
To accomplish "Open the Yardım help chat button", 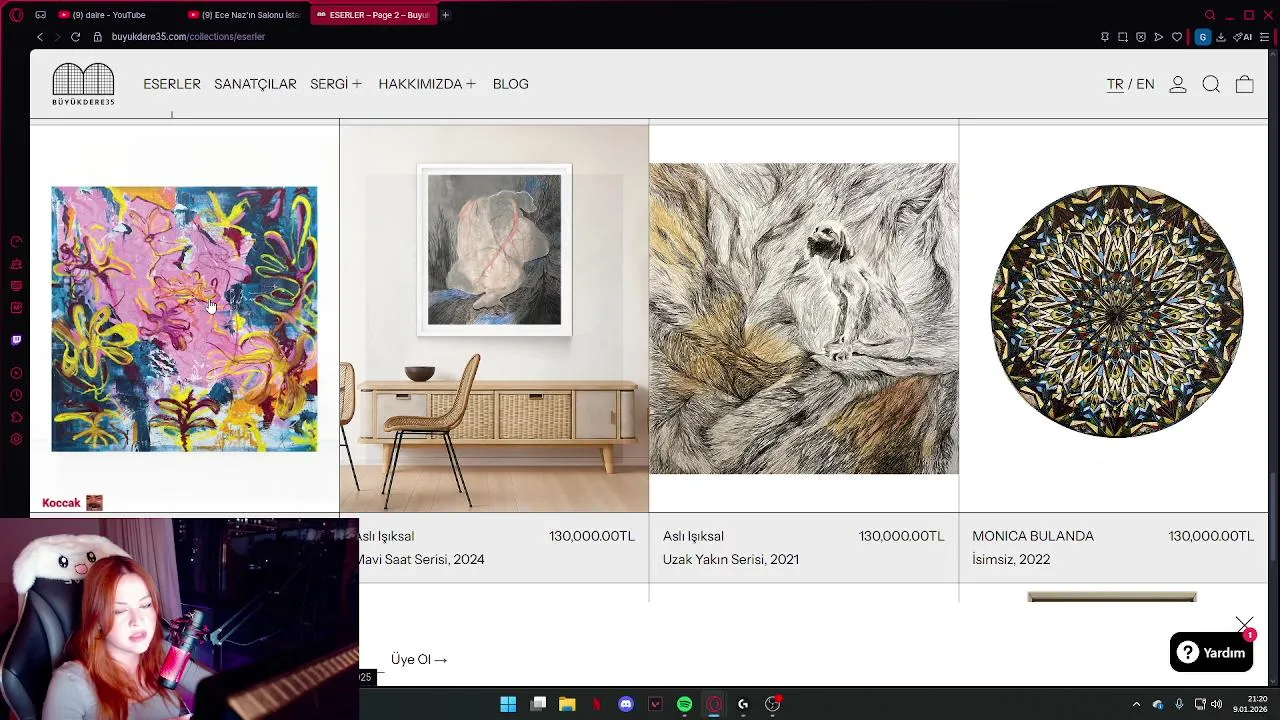I will click(1211, 653).
